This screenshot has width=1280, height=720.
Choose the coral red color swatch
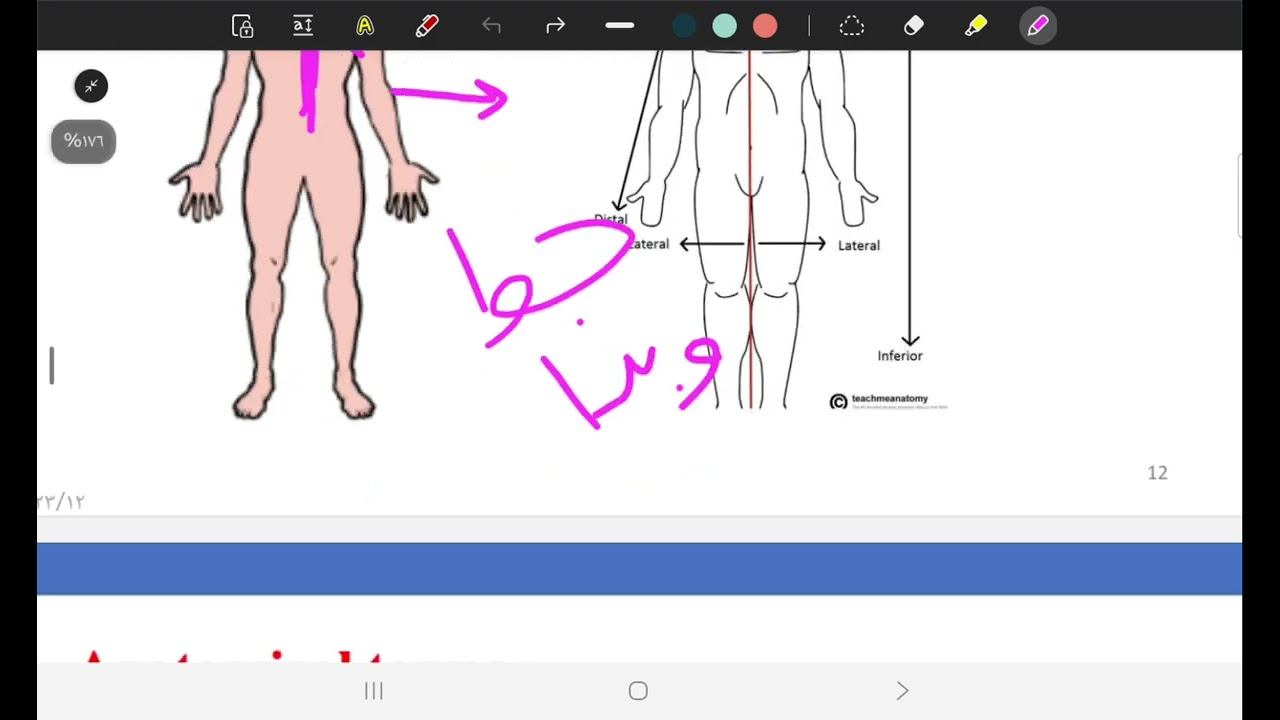pyautogui.click(x=765, y=26)
